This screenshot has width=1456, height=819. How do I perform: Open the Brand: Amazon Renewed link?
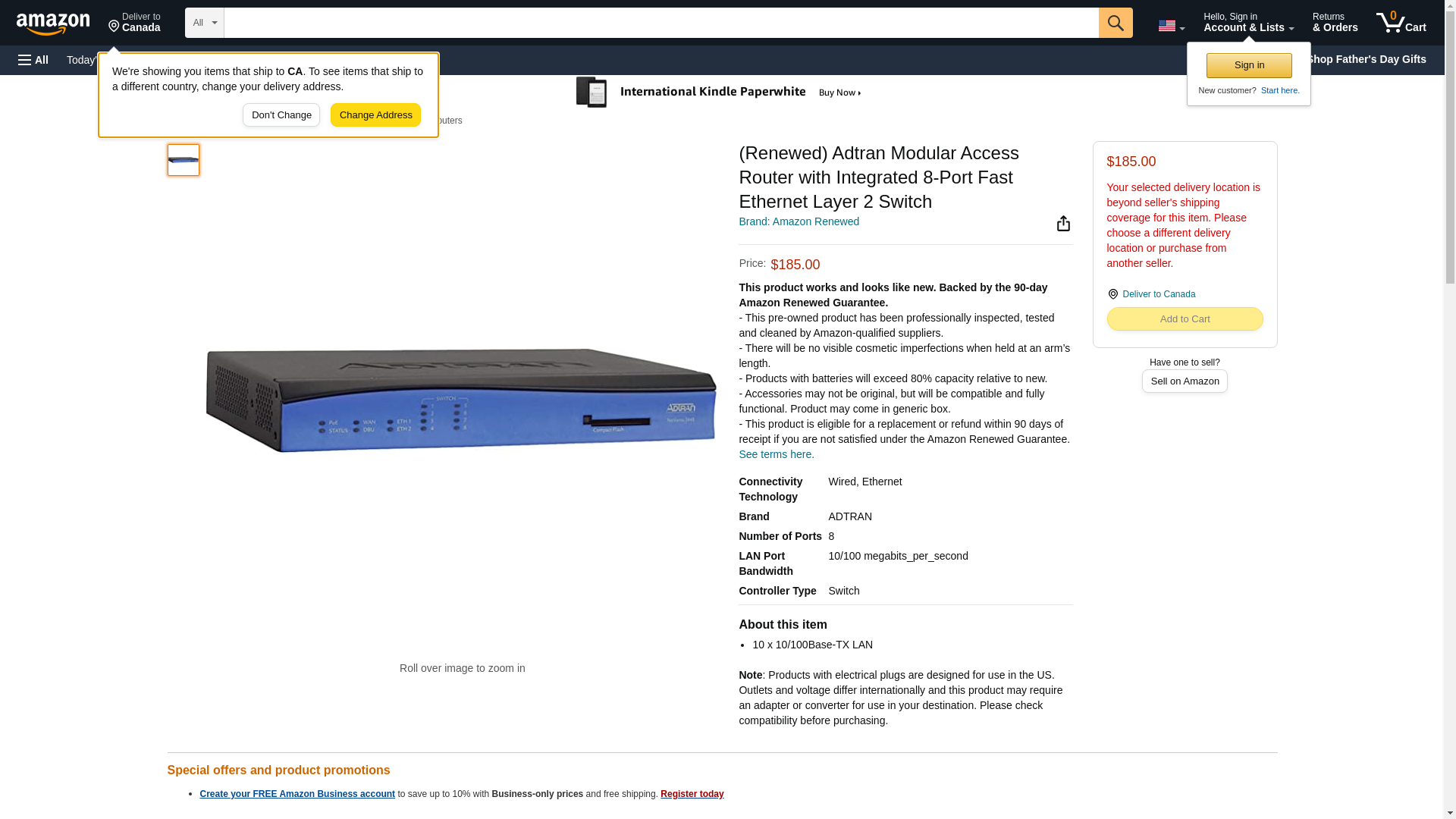pyautogui.click(x=799, y=221)
